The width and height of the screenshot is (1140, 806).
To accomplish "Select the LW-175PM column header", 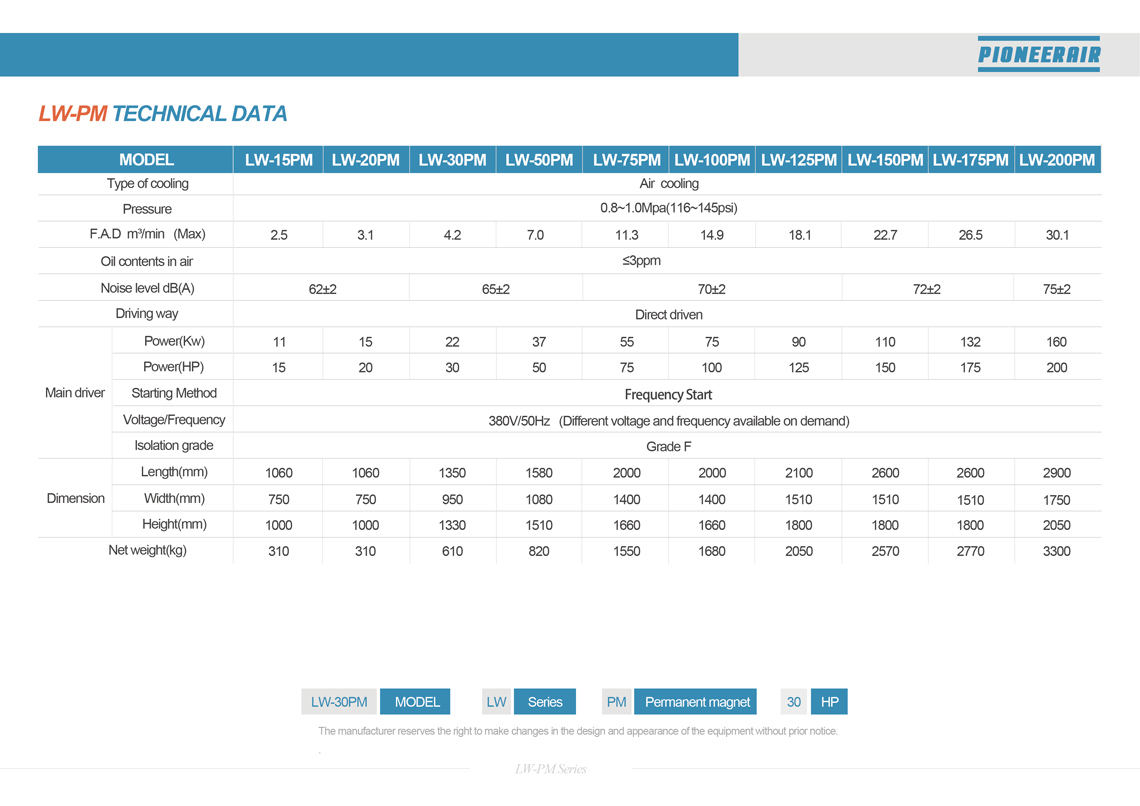I will point(971,160).
